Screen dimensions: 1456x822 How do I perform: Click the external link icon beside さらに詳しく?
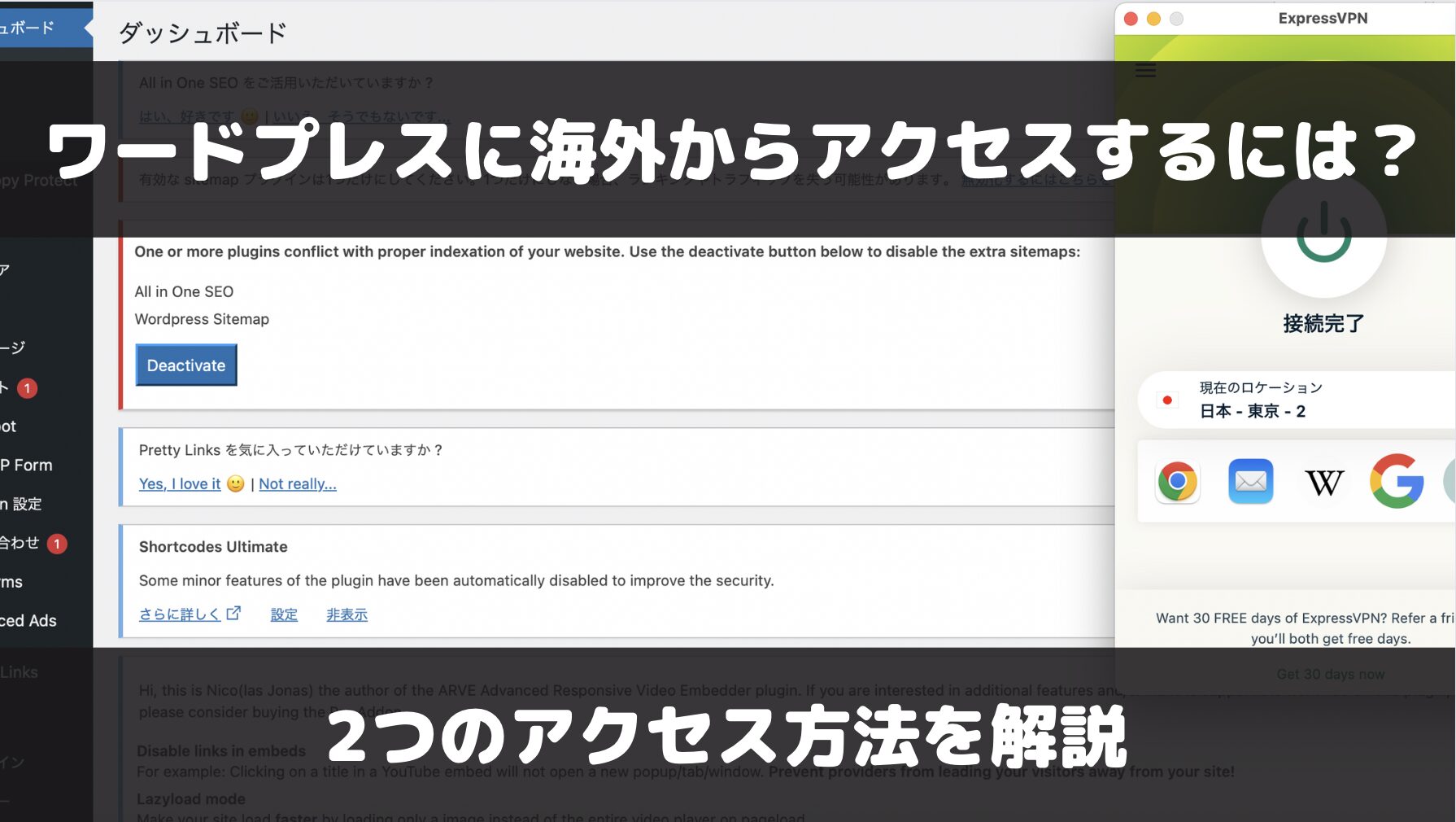point(233,613)
